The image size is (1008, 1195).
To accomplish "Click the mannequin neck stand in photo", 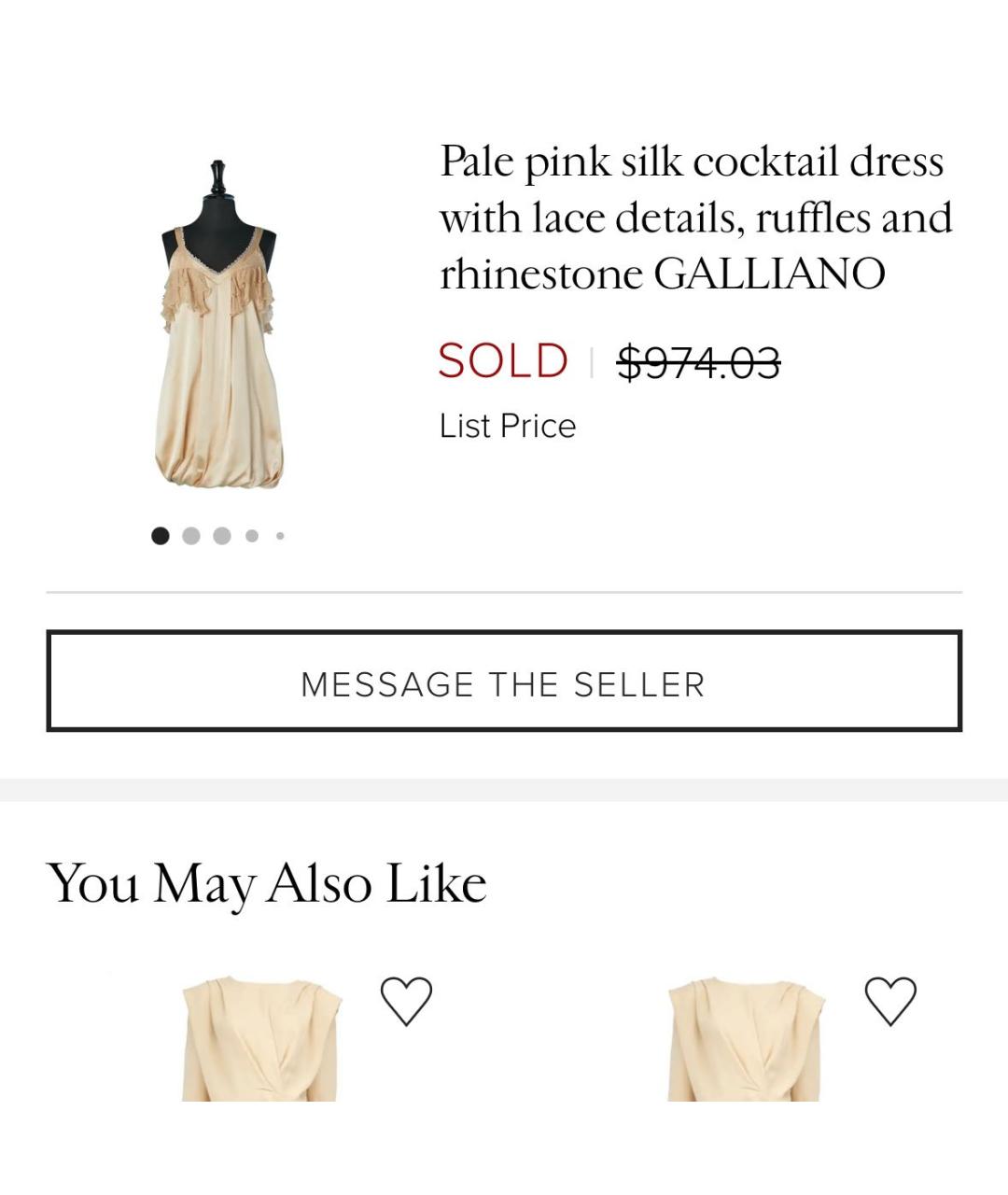I will [x=217, y=179].
